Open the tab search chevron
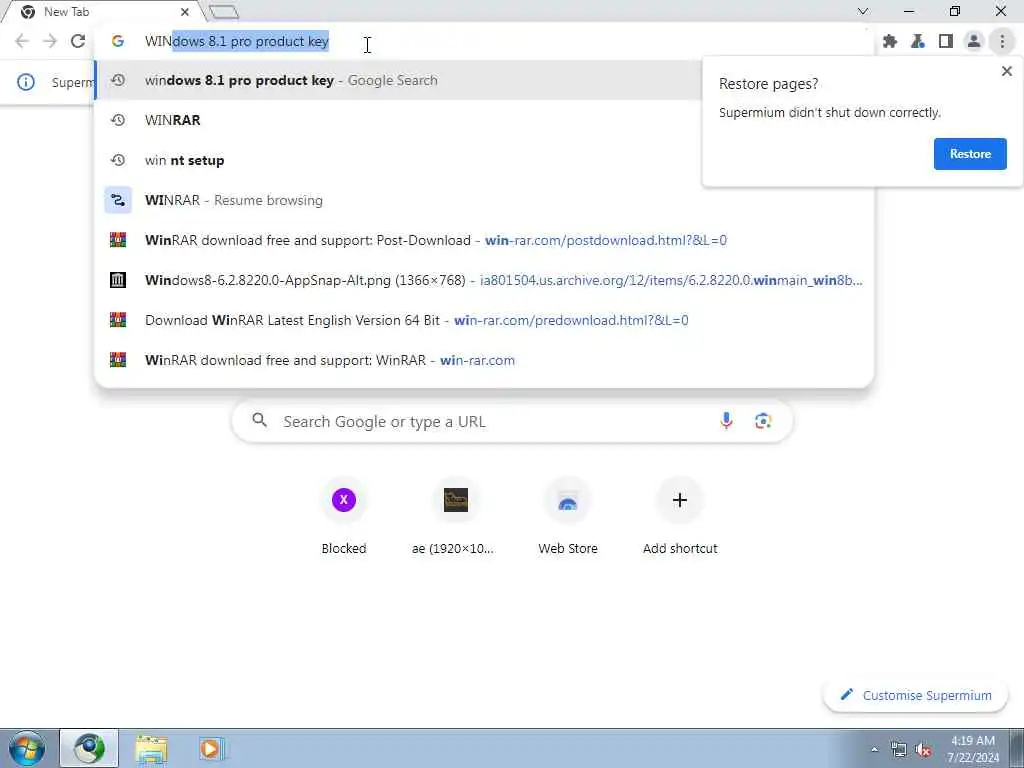 863,11
